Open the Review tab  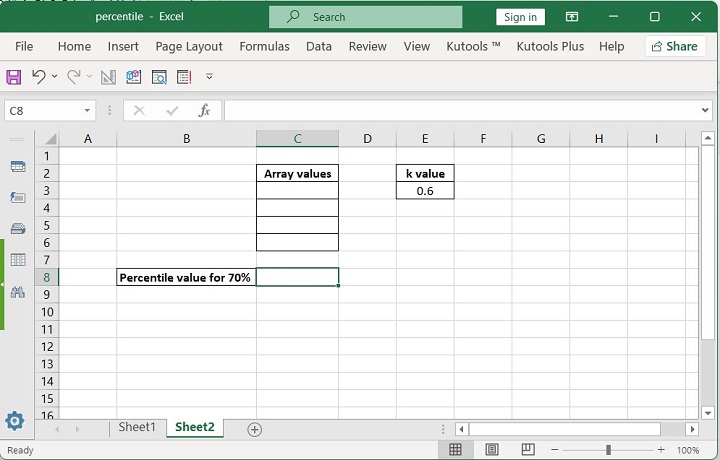tap(367, 46)
